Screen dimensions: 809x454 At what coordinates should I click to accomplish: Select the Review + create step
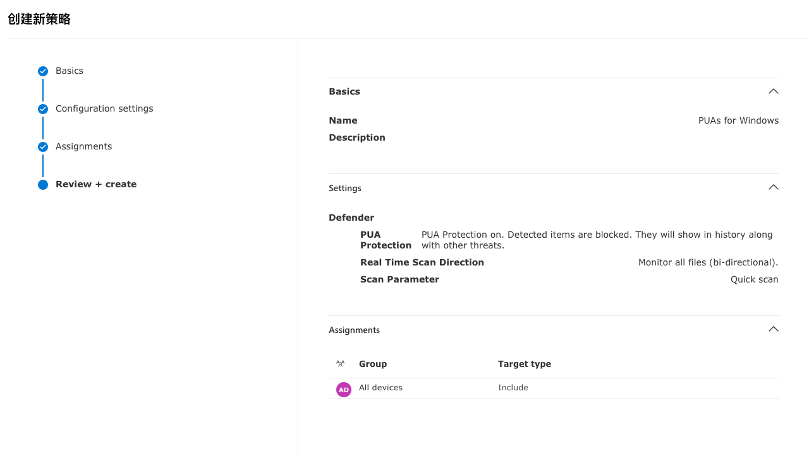click(96, 184)
